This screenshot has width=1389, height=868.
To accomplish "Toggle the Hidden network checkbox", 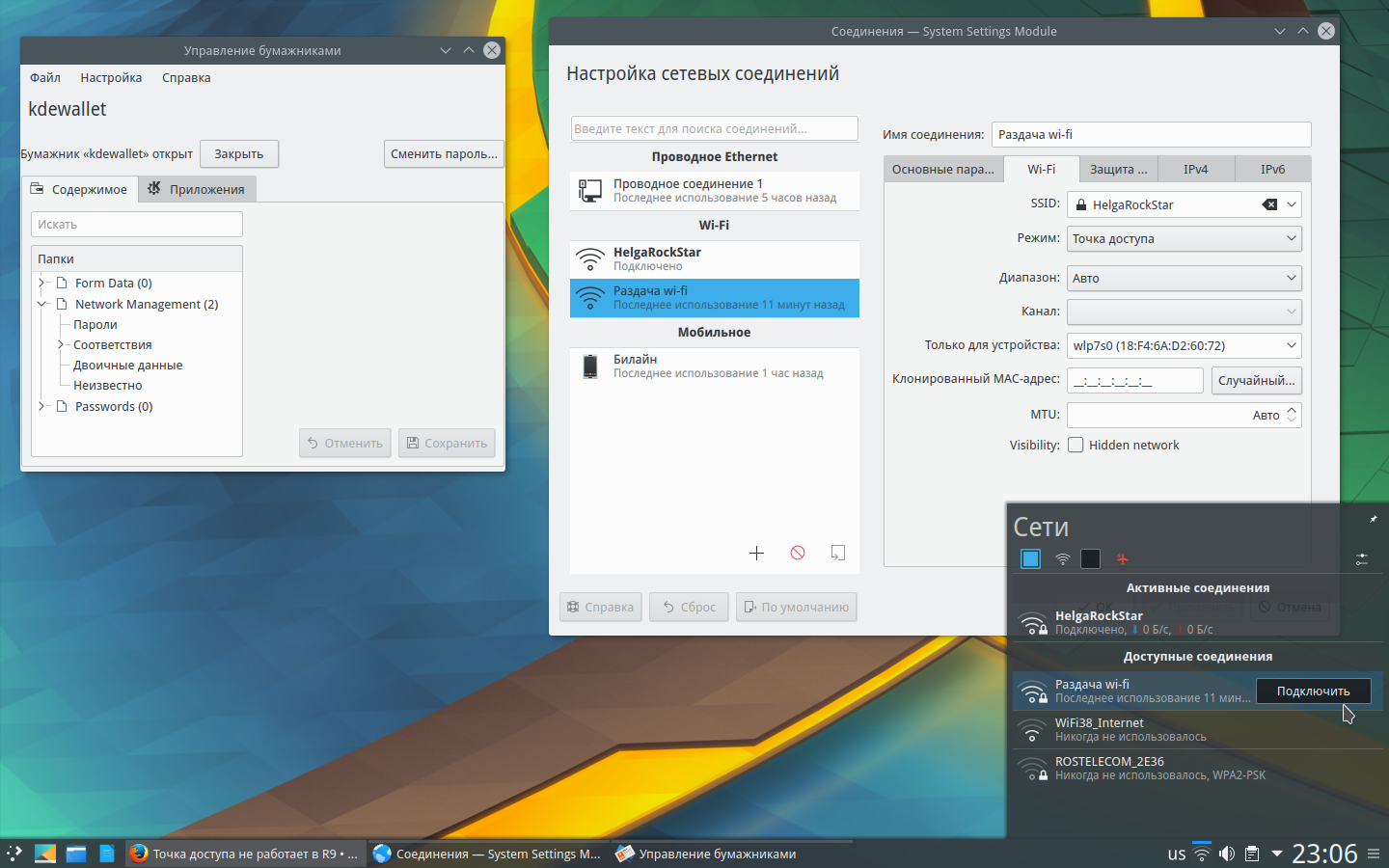I will (1076, 445).
